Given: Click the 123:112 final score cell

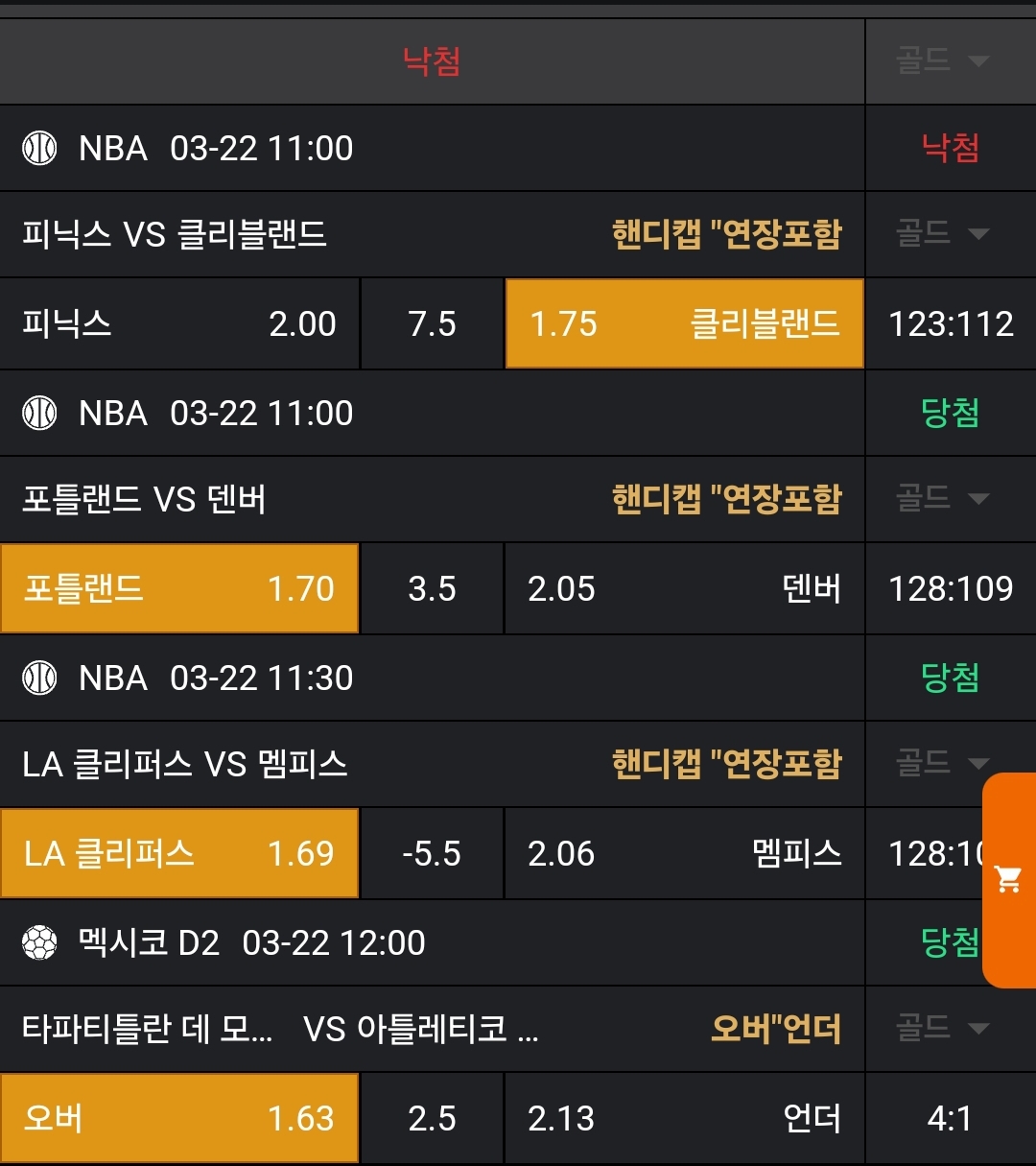Looking at the screenshot, I should coord(951,324).
